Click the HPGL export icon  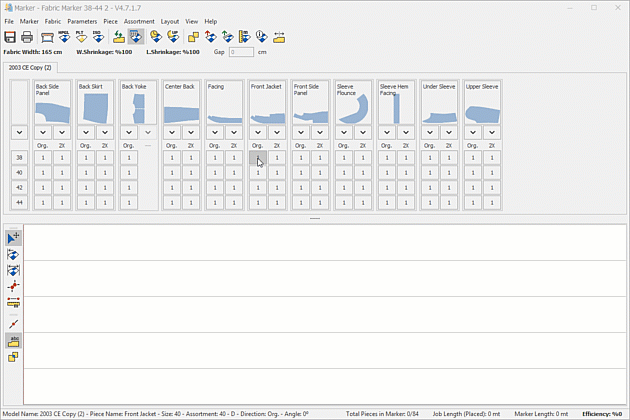[x=63, y=37]
